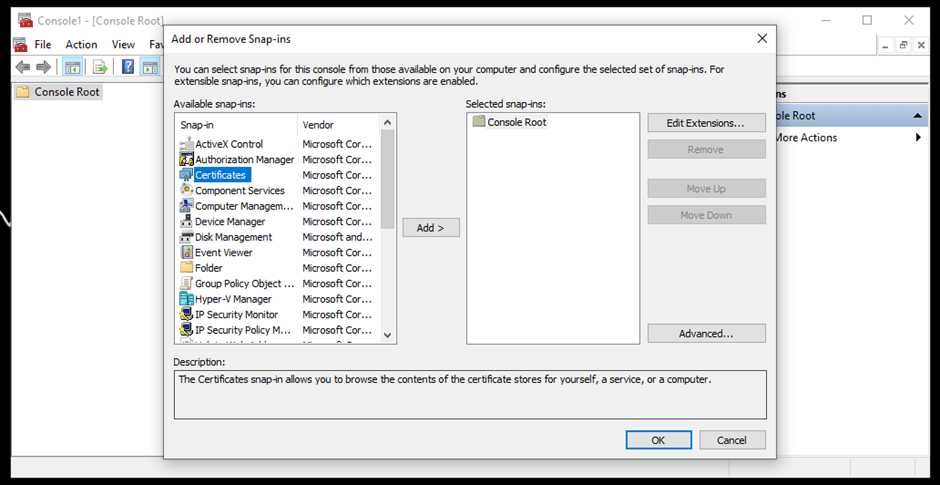The image size is (940, 485).
Task: Click 'Console Root' text in Selected snap-ins
Action: (517, 122)
